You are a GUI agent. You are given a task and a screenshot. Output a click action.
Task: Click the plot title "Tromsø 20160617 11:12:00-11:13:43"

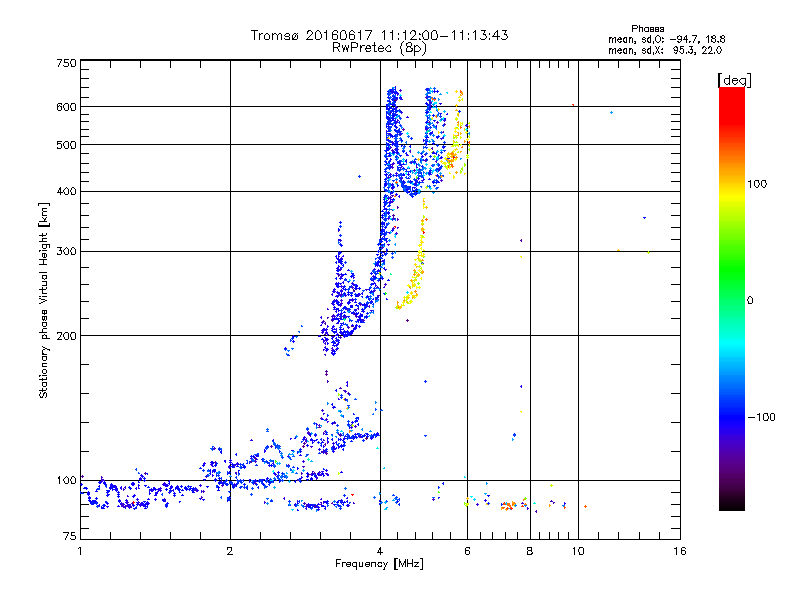point(379,35)
